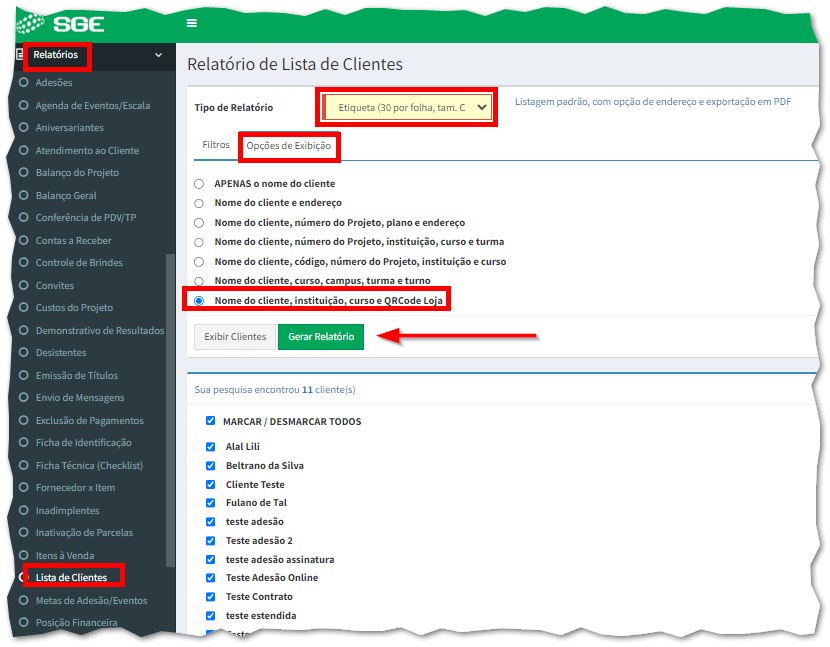The width and height of the screenshot is (830, 647).
Task: Click the Exibir Clientes button
Action: pos(235,337)
